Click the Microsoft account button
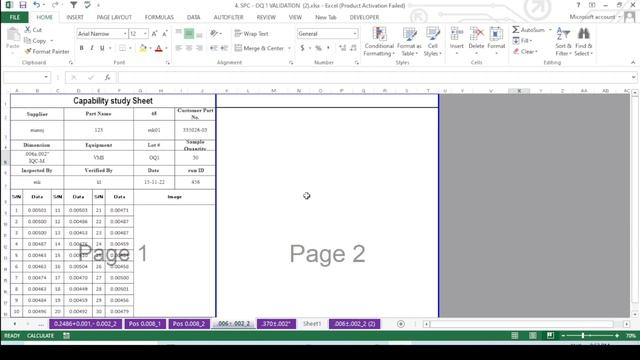Viewport: 640px width, 360px height. pyautogui.click(x=595, y=17)
